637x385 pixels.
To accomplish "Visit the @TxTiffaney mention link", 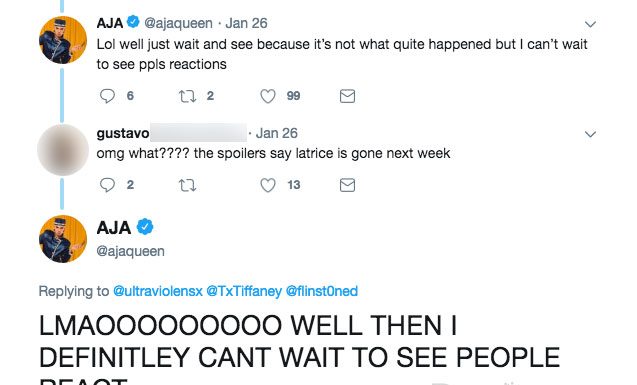I will click(x=244, y=291).
